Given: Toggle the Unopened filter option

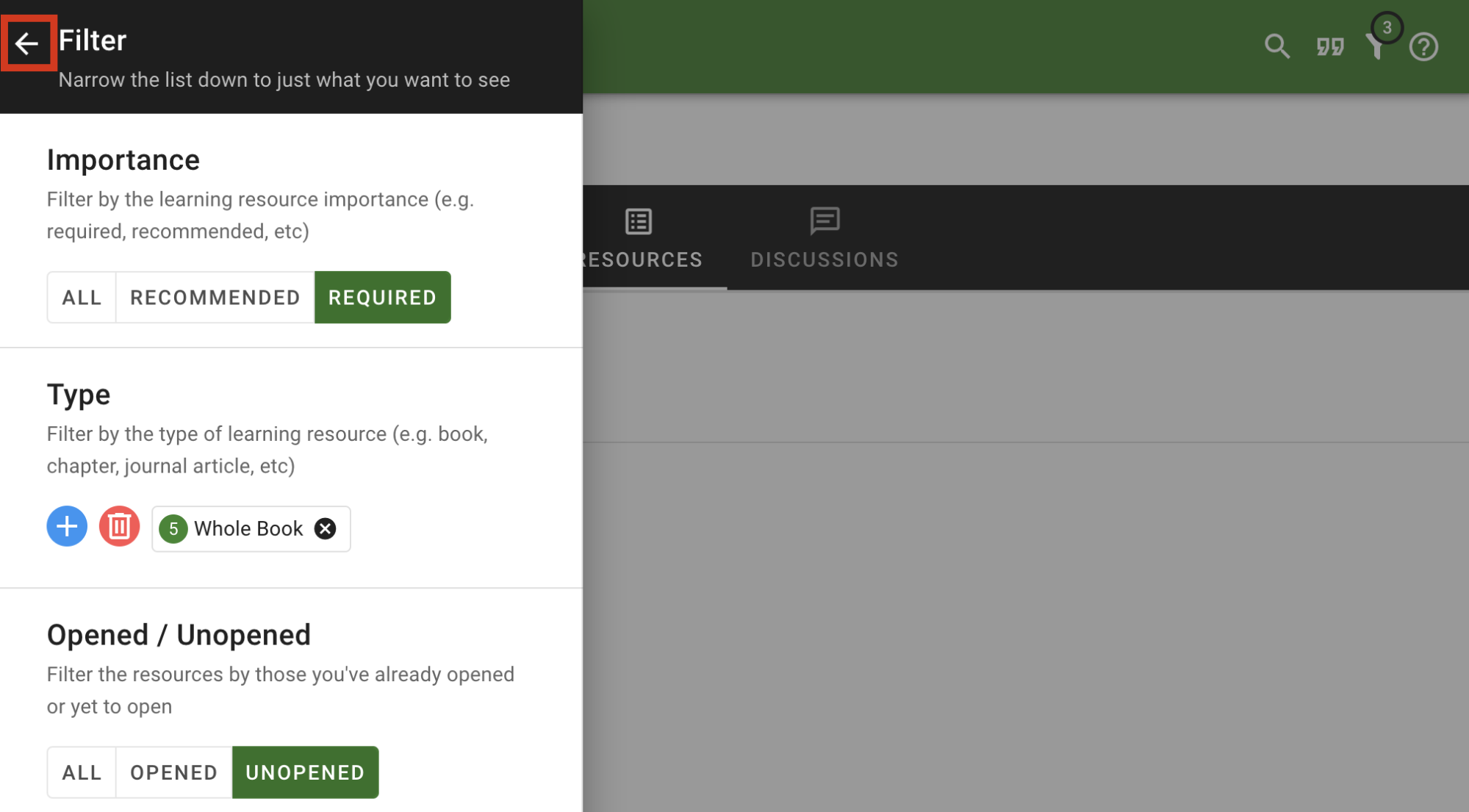Looking at the screenshot, I should [x=305, y=772].
